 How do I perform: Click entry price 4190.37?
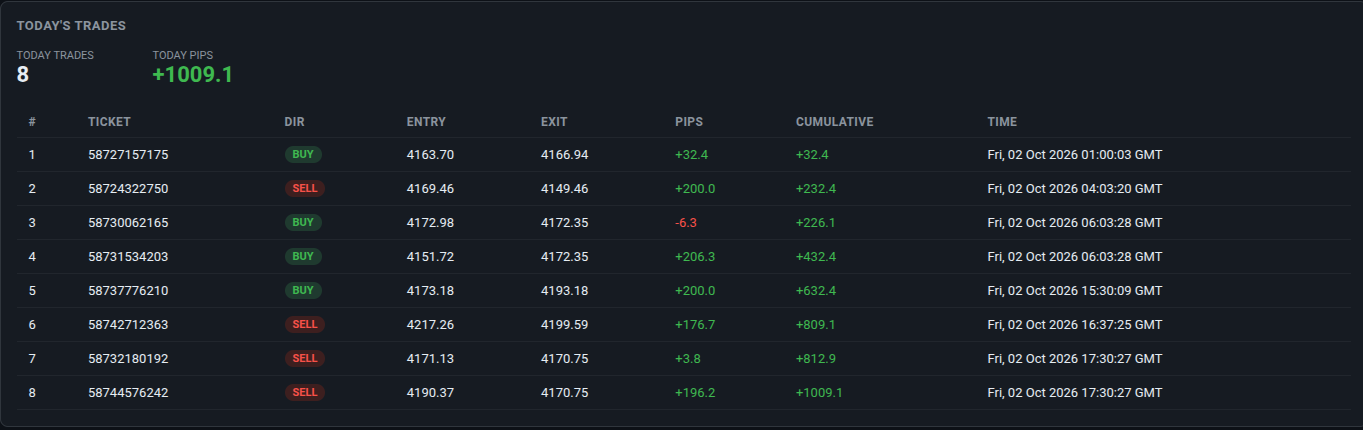[x=430, y=393]
